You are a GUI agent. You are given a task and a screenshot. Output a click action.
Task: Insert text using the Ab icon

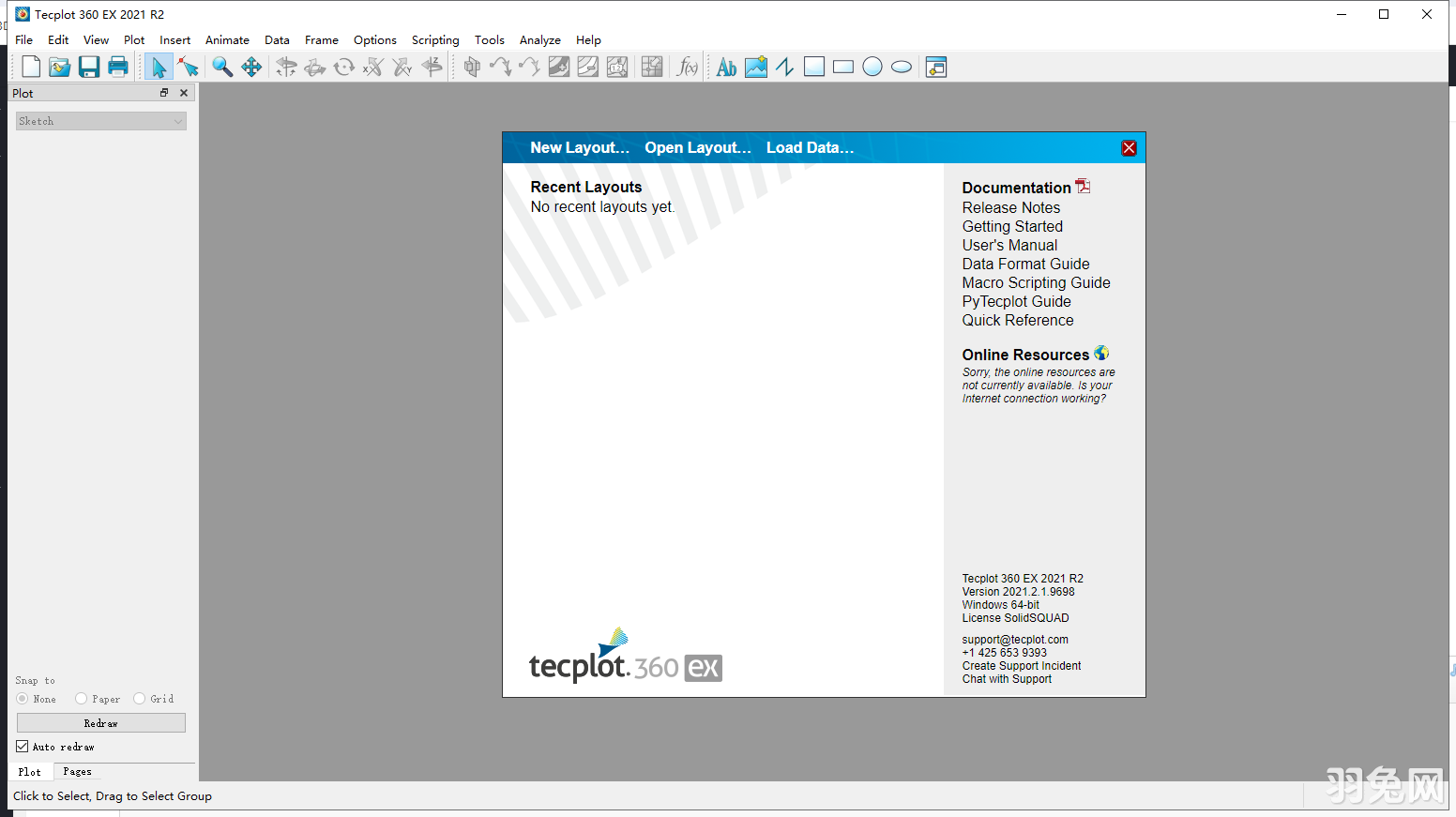click(x=725, y=67)
